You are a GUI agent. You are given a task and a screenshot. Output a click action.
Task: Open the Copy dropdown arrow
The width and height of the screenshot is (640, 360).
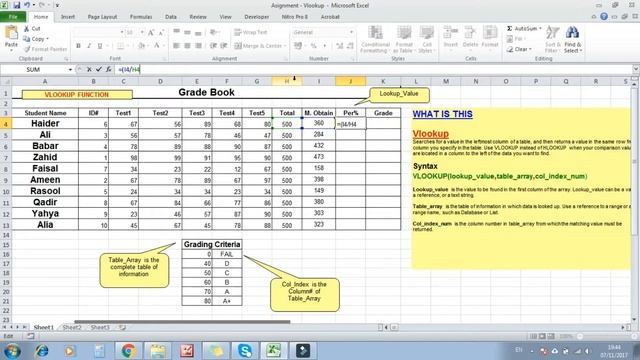point(48,39)
